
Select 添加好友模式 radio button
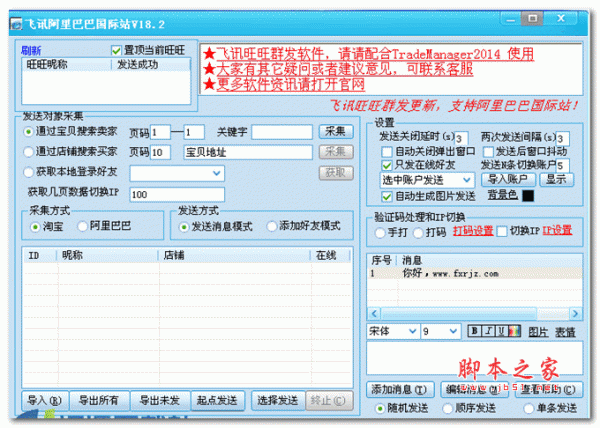(x=271, y=226)
